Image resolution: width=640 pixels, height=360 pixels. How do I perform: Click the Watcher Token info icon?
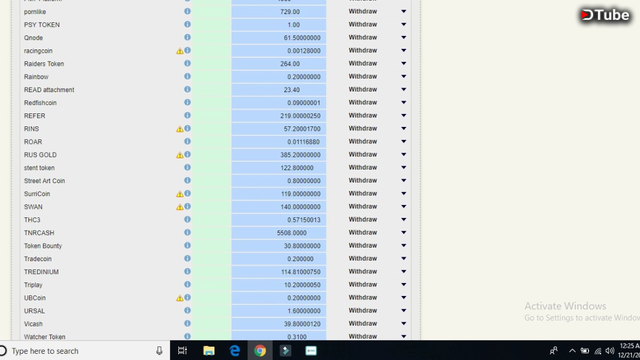[187, 336]
